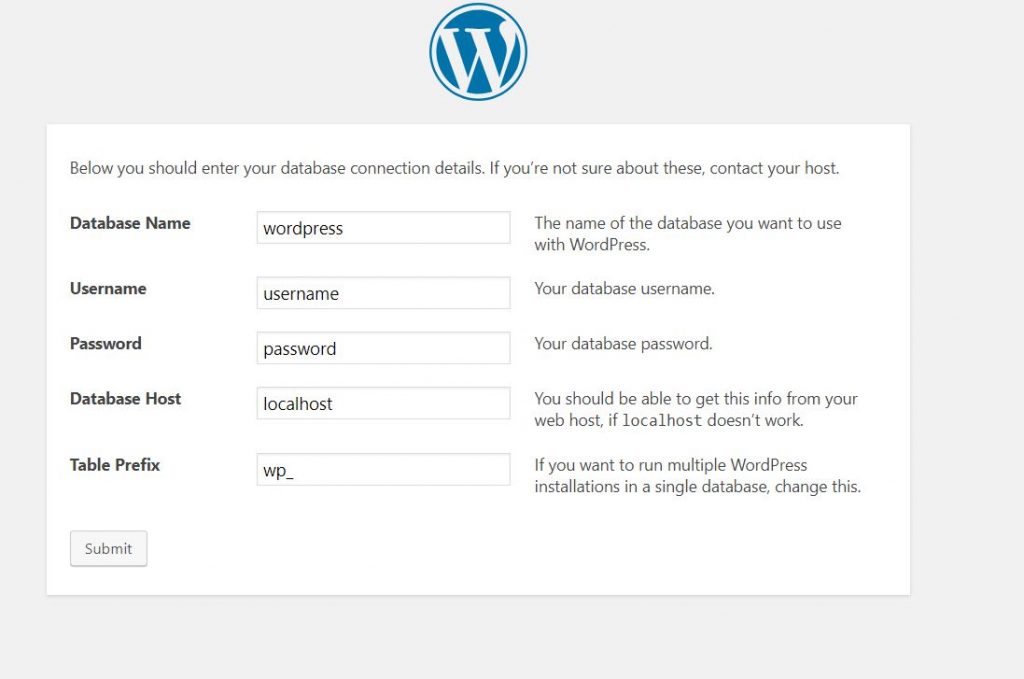This screenshot has width=1024, height=679.
Task: Click the 'contact your host' phrase in intro
Action: 773,168
